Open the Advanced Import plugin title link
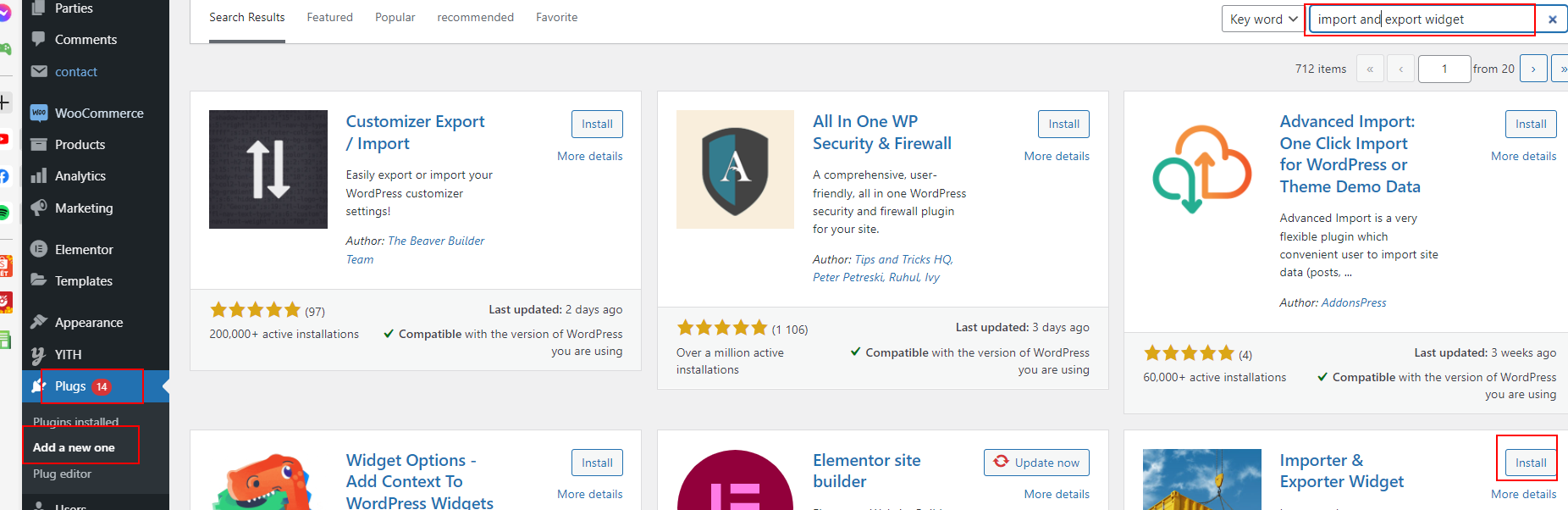The height and width of the screenshot is (510, 1568). point(1350,154)
